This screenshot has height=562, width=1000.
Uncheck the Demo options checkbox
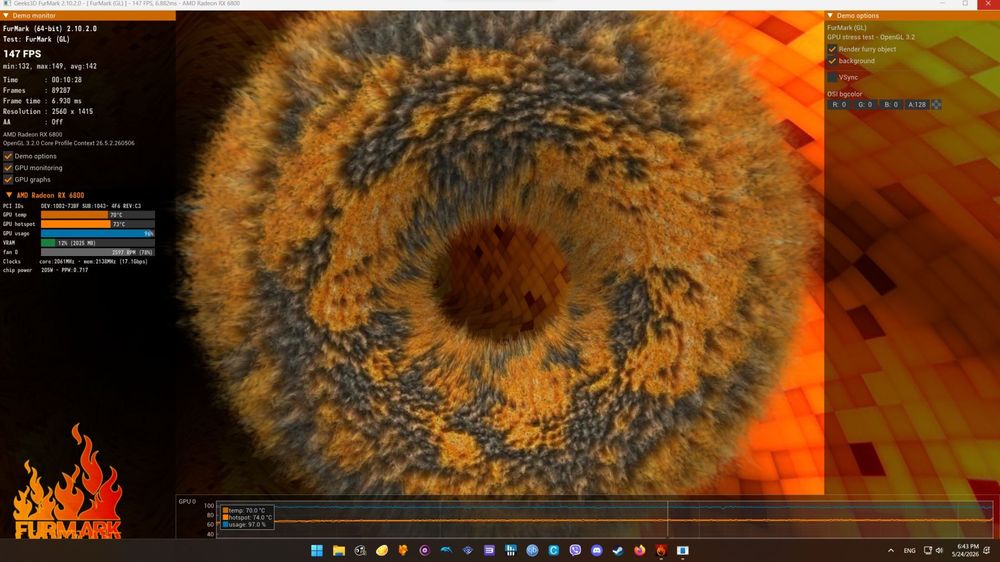(8, 156)
